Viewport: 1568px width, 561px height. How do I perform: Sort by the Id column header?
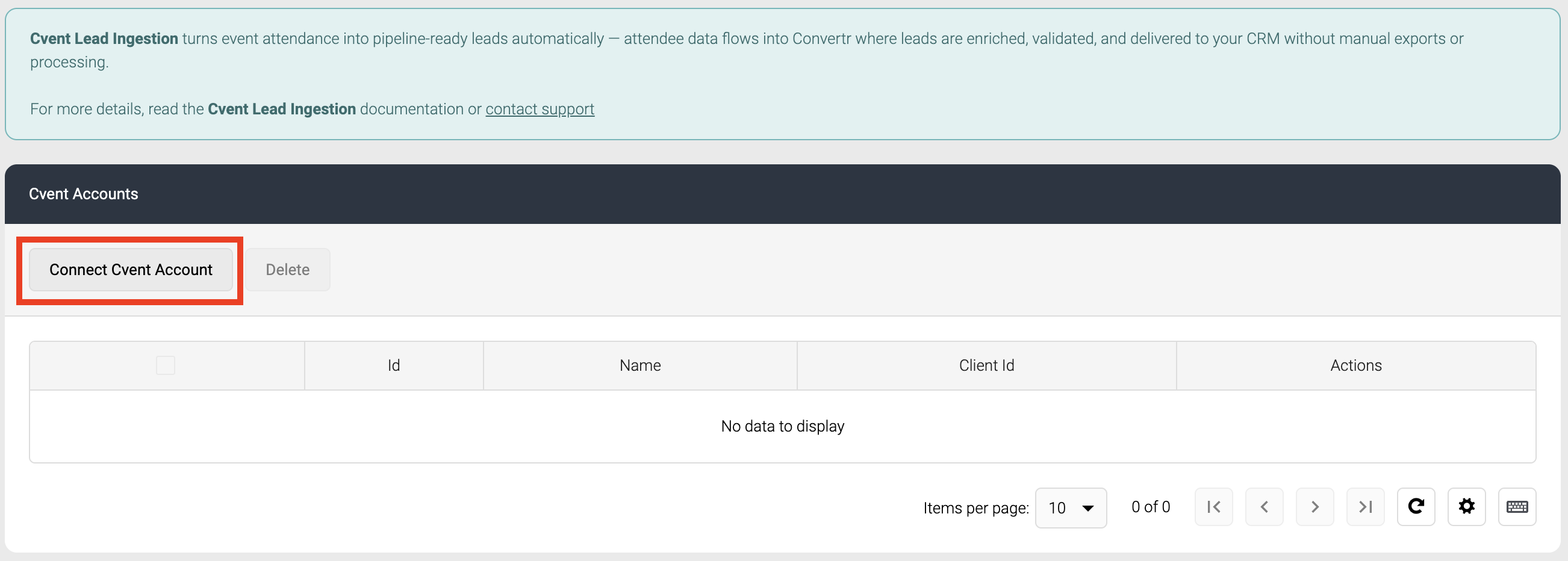click(394, 365)
